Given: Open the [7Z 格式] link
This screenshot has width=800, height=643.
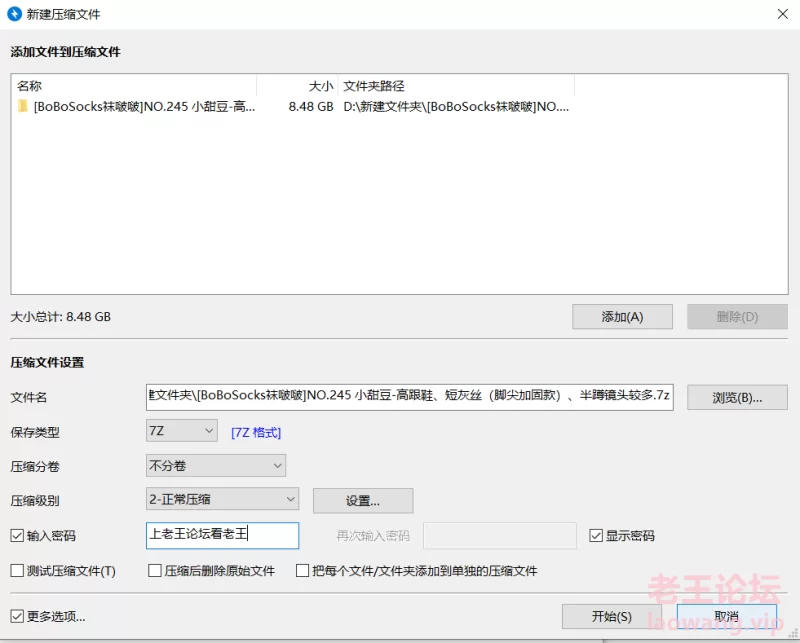Looking at the screenshot, I should click(x=256, y=432).
